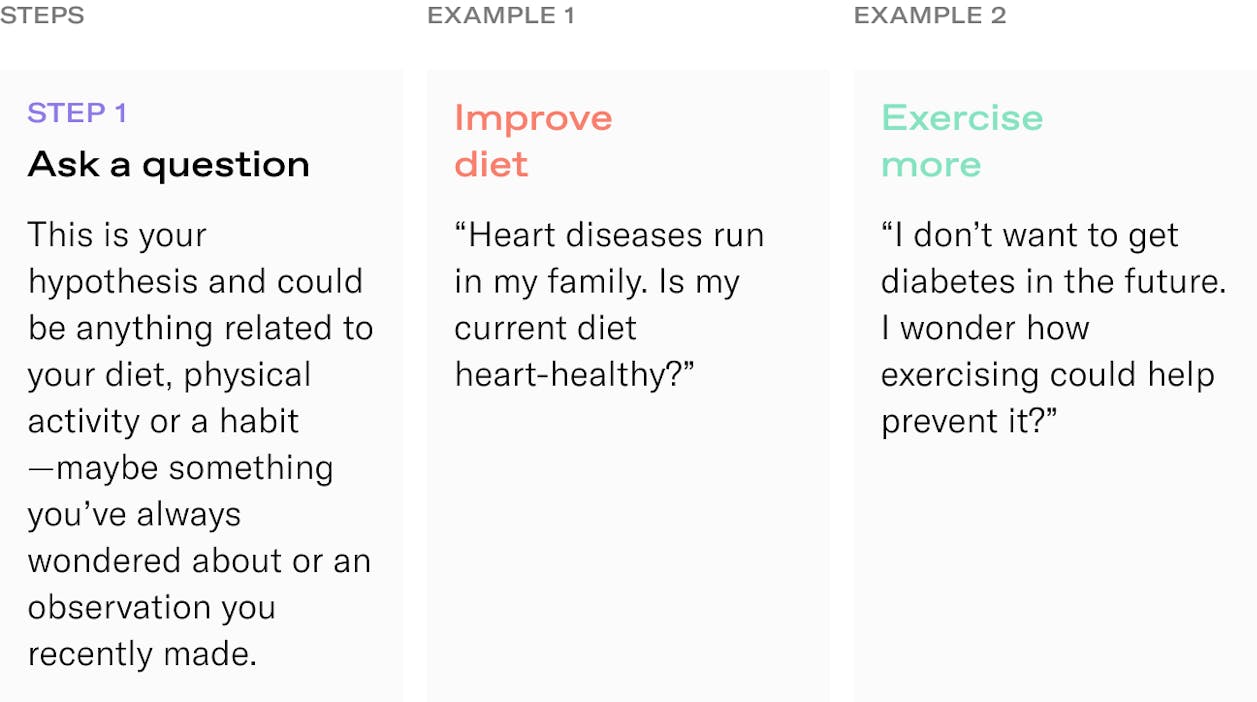Click the word diet in Improve diet

click(491, 165)
